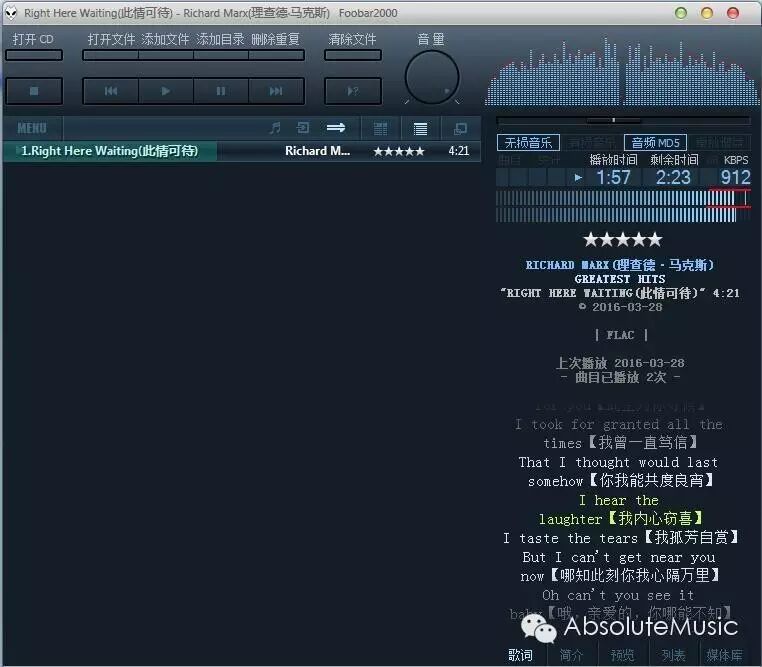Select playlist row 1.Right Here Waiting(此情可待)

point(242,151)
